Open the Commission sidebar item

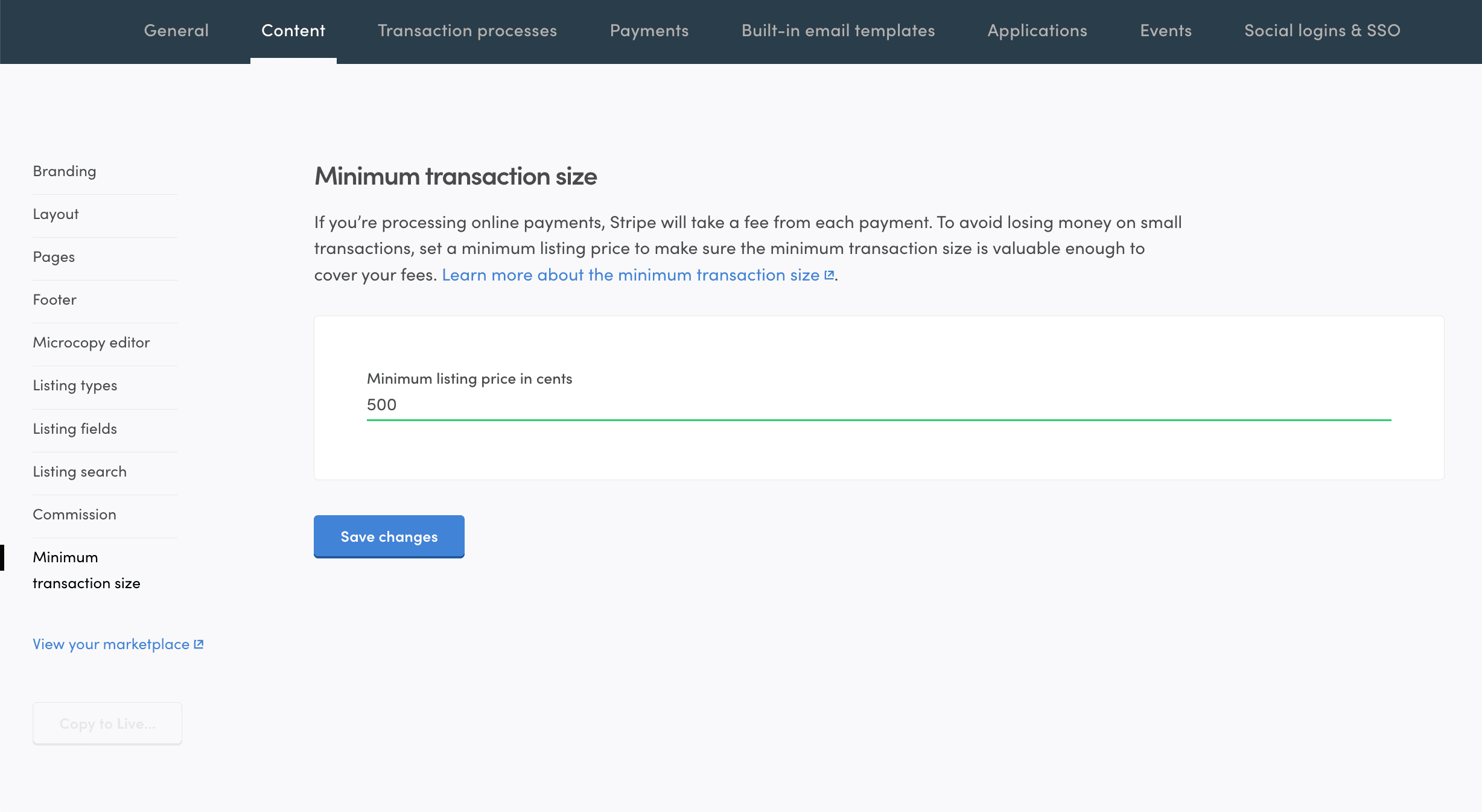click(74, 515)
